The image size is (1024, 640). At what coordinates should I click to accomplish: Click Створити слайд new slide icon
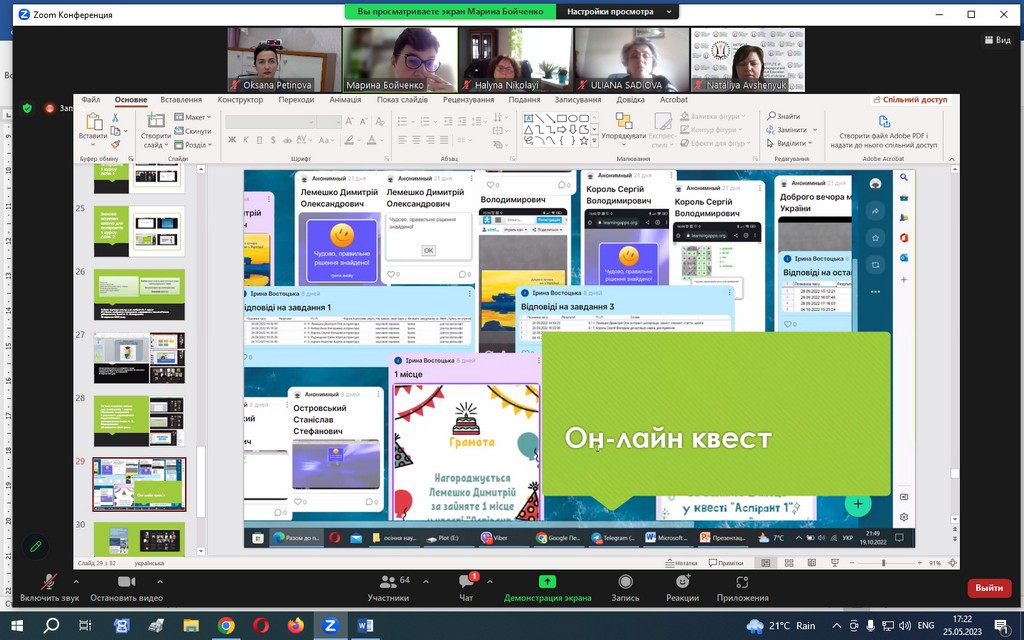(x=155, y=122)
